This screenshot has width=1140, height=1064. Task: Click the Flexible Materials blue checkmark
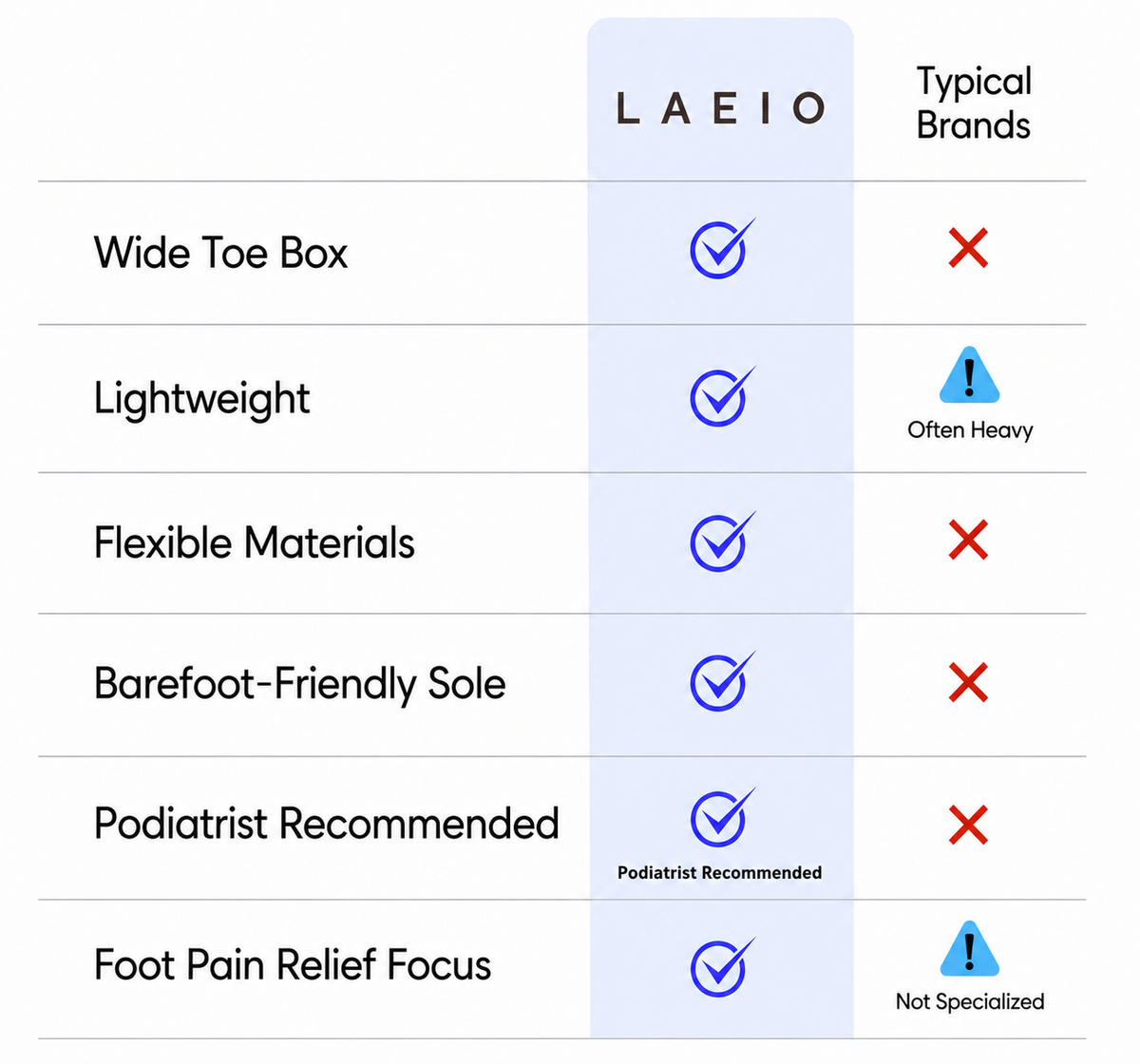click(x=722, y=541)
